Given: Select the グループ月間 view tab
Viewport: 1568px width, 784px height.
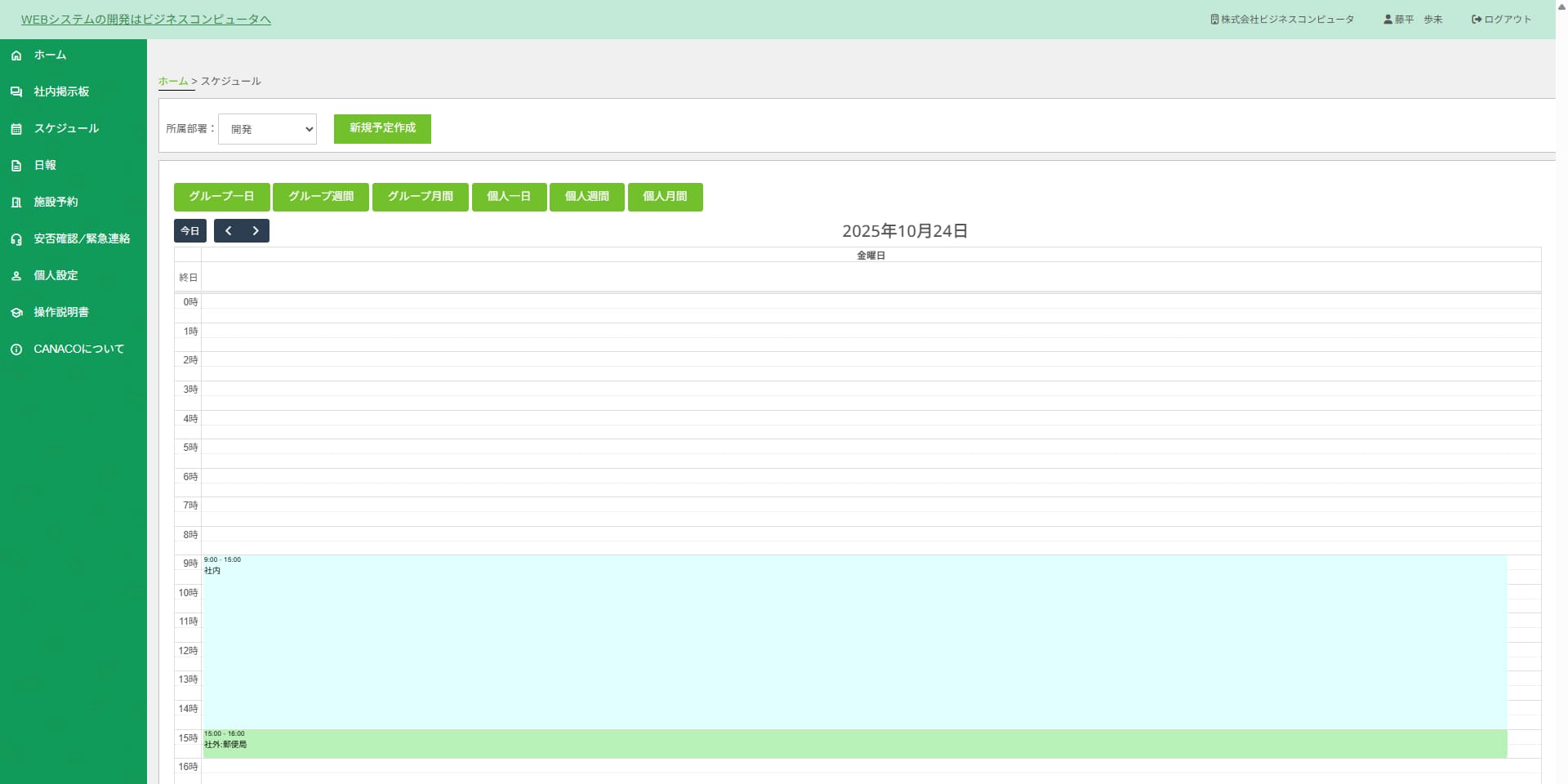Looking at the screenshot, I should click(x=420, y=197).
